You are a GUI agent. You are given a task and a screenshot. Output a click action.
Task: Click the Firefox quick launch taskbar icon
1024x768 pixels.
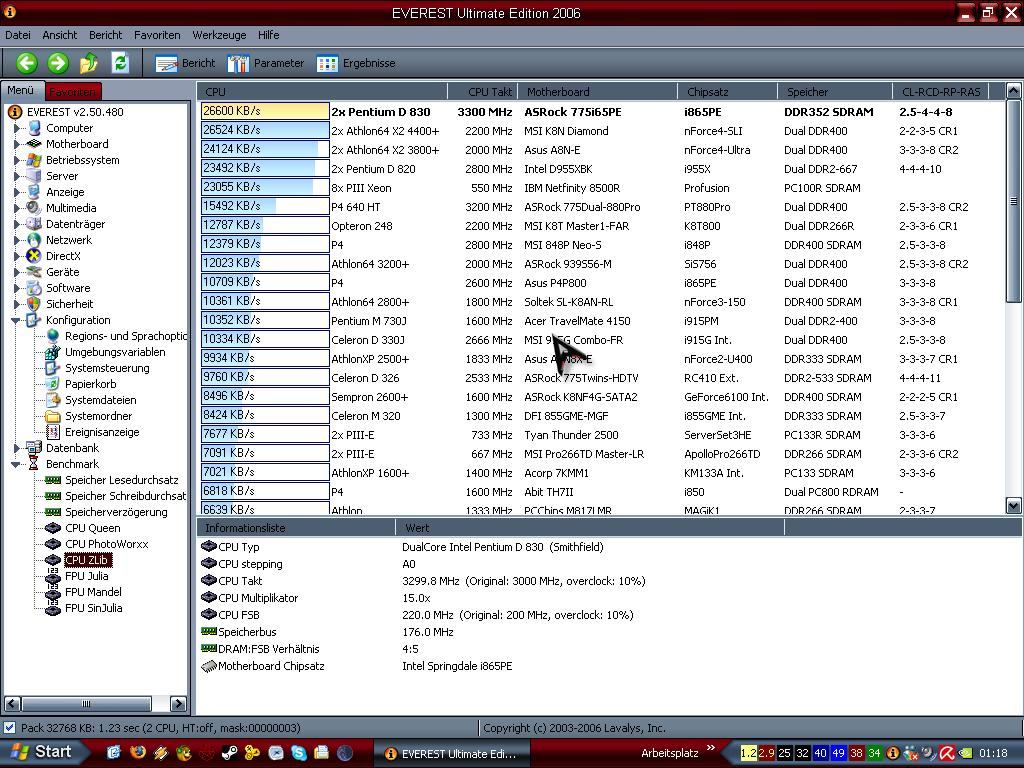tap(137, 753)
